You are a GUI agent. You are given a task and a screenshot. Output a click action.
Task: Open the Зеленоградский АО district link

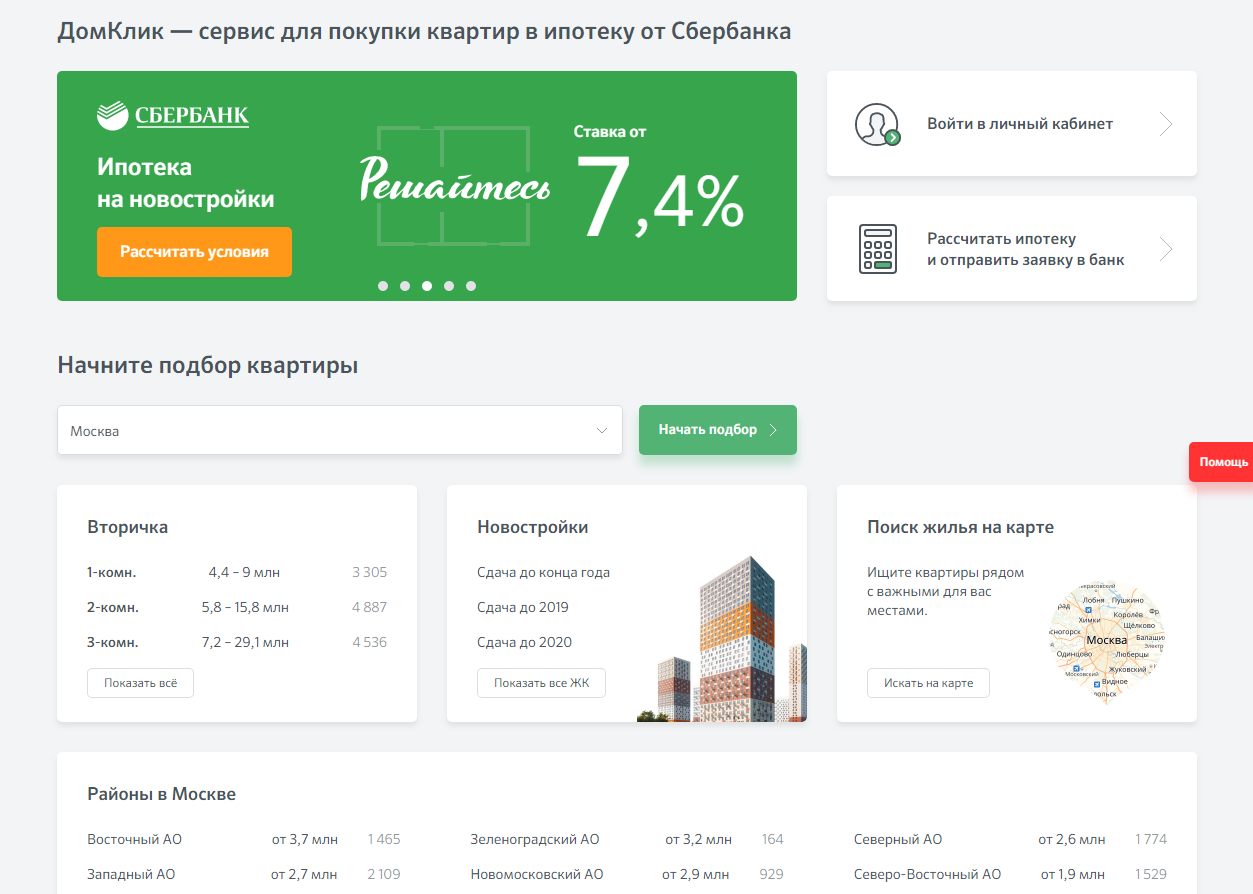tap(535, 839)
